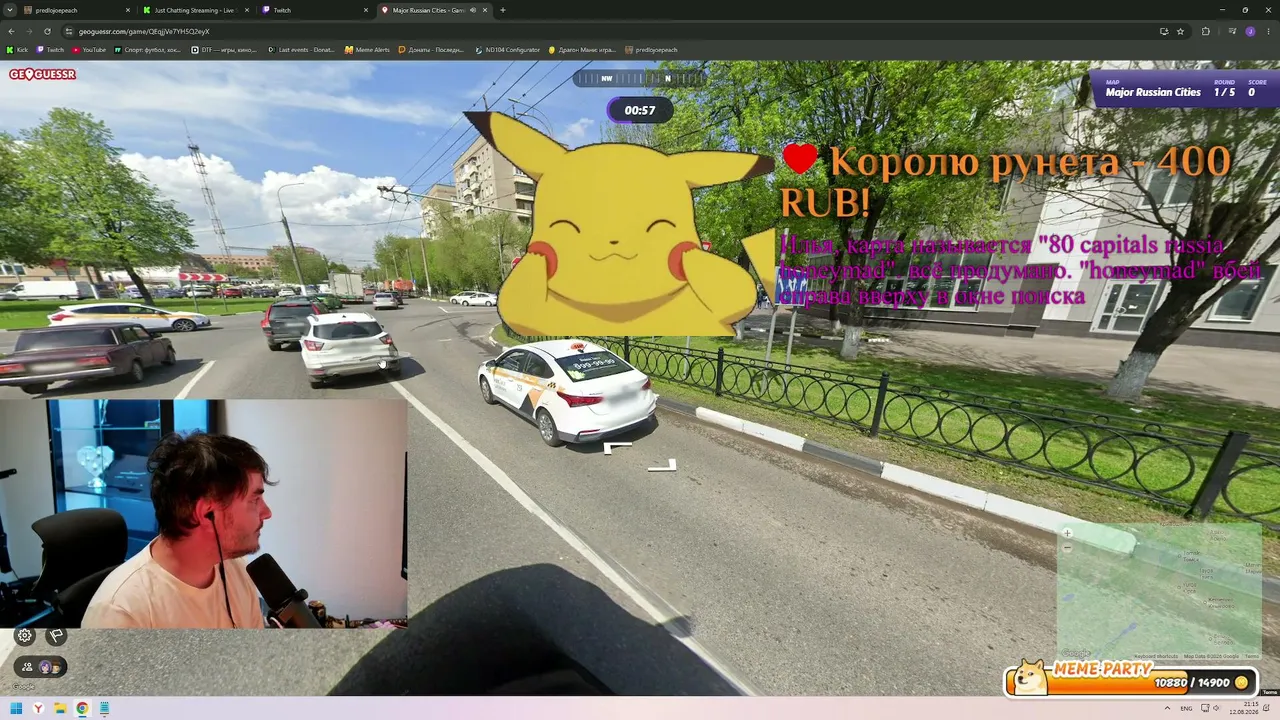Click the Major Russian Cities map name
Screen dimensions: 1280x720
click(x=1153, y=92)
